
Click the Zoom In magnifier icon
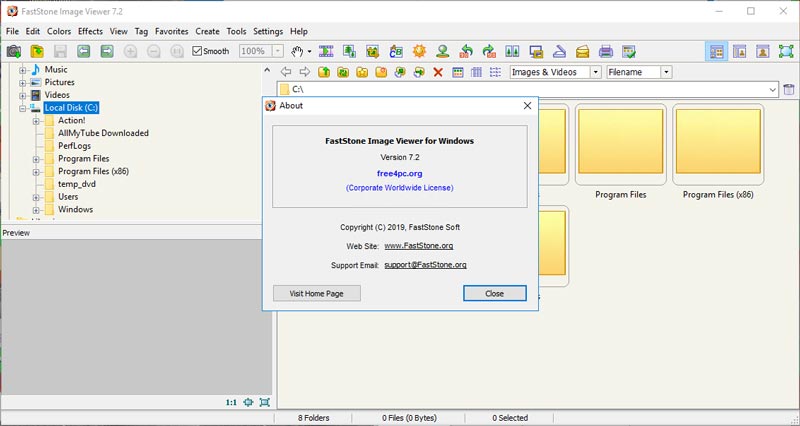(131, 51)
